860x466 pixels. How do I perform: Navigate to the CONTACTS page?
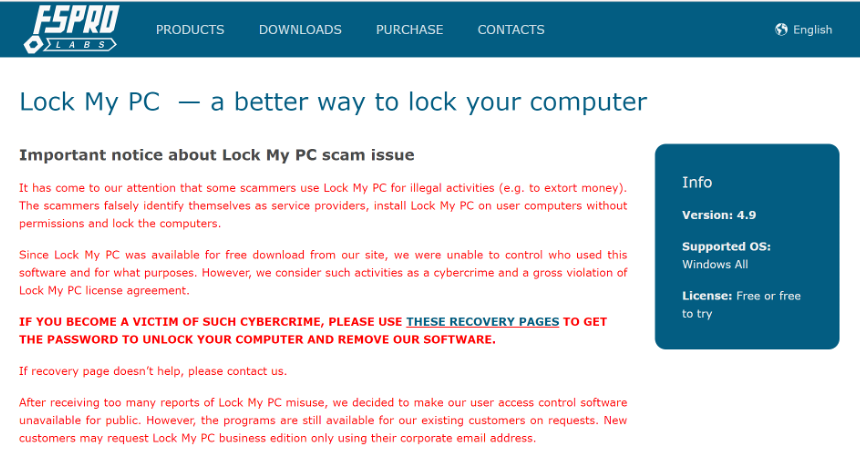coord(511,30)
